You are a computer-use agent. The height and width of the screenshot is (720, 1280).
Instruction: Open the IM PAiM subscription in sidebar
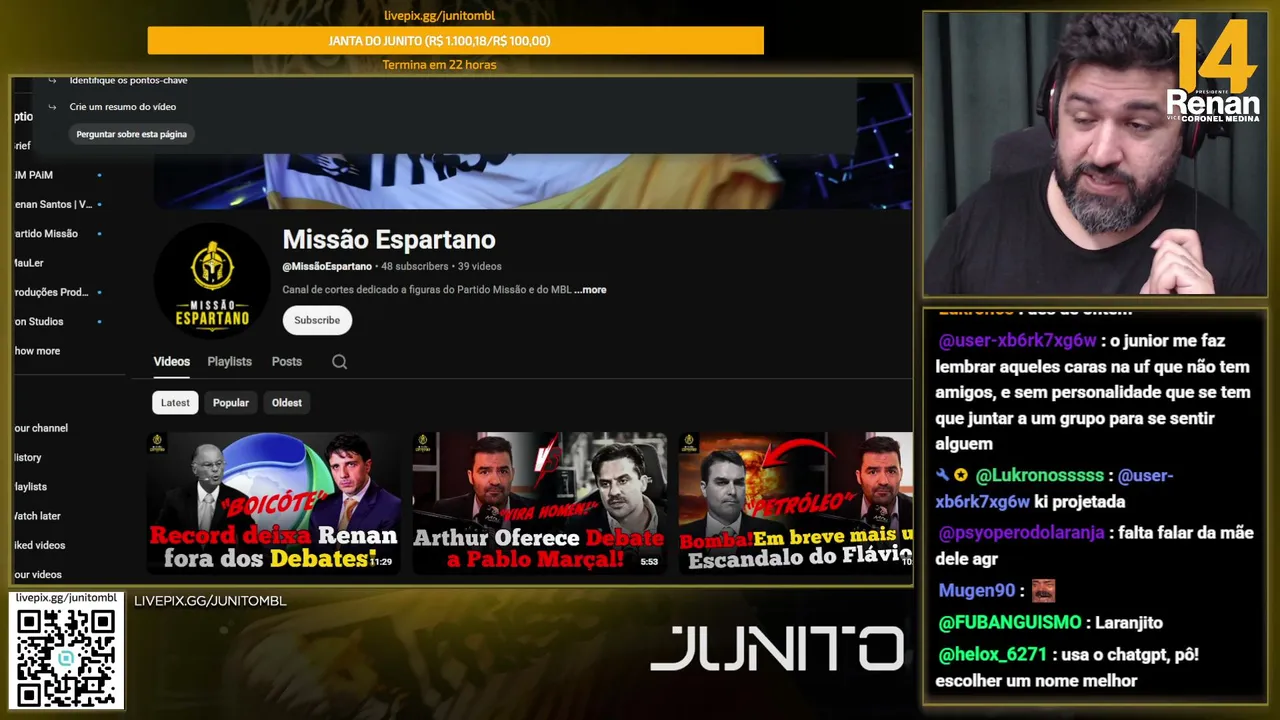pos(33,175)
